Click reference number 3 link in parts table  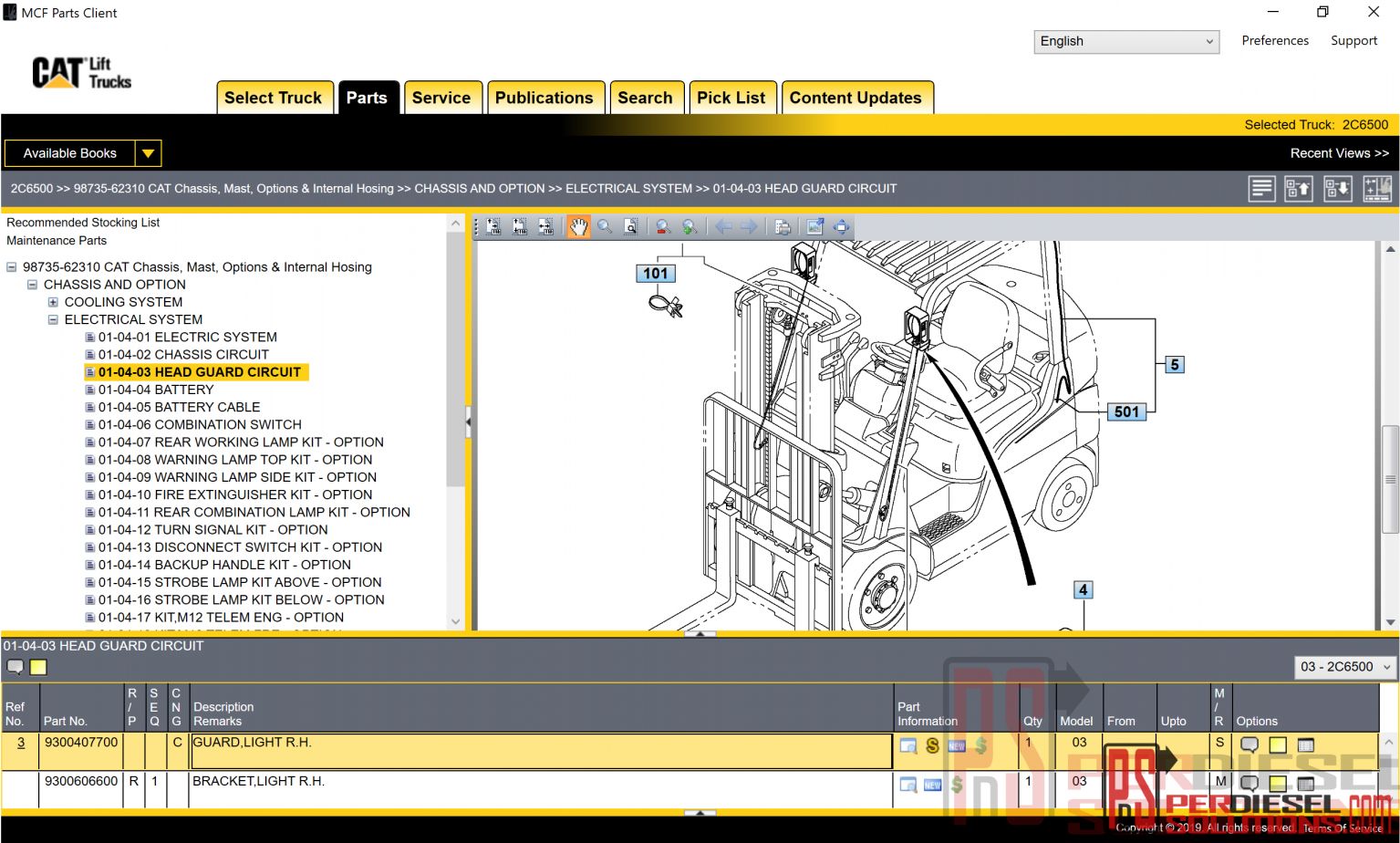[x=21, y=743]
